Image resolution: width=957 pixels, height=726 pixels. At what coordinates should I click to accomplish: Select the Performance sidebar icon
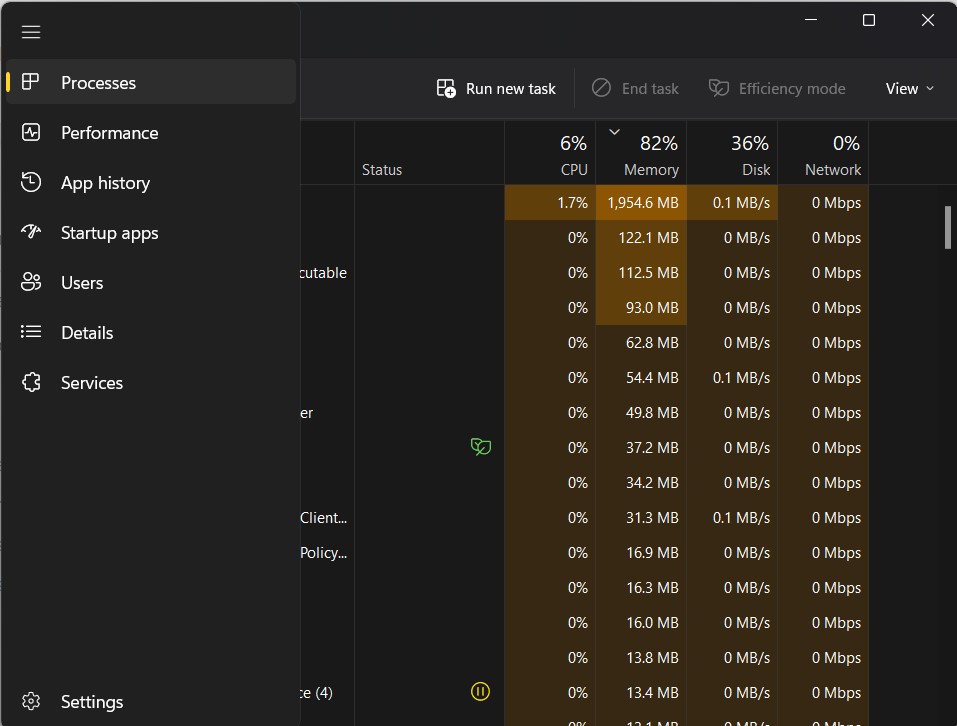(30, 132)
